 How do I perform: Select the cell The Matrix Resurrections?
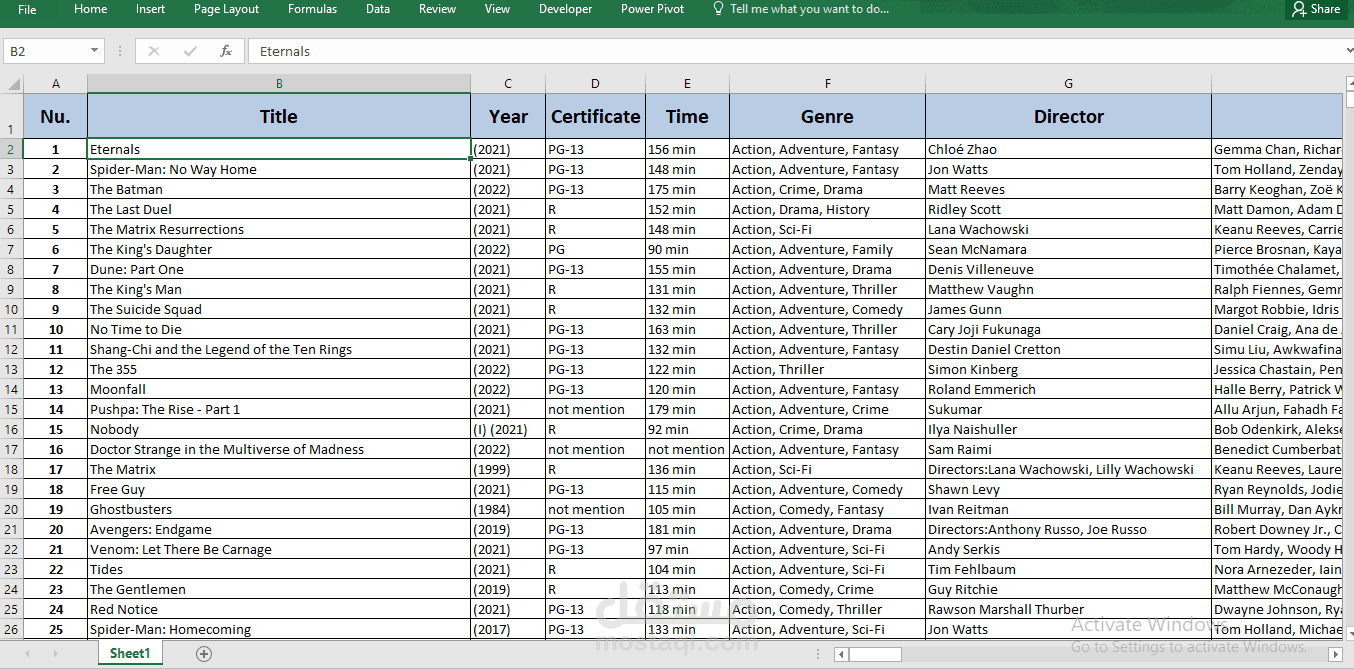(x=279, y=229)
